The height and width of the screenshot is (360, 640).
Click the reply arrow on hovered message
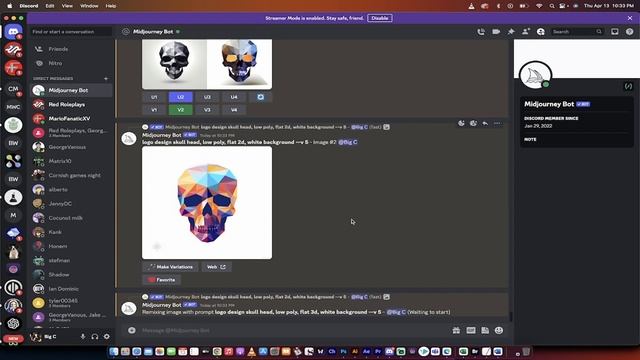click(x=485, y=123)
